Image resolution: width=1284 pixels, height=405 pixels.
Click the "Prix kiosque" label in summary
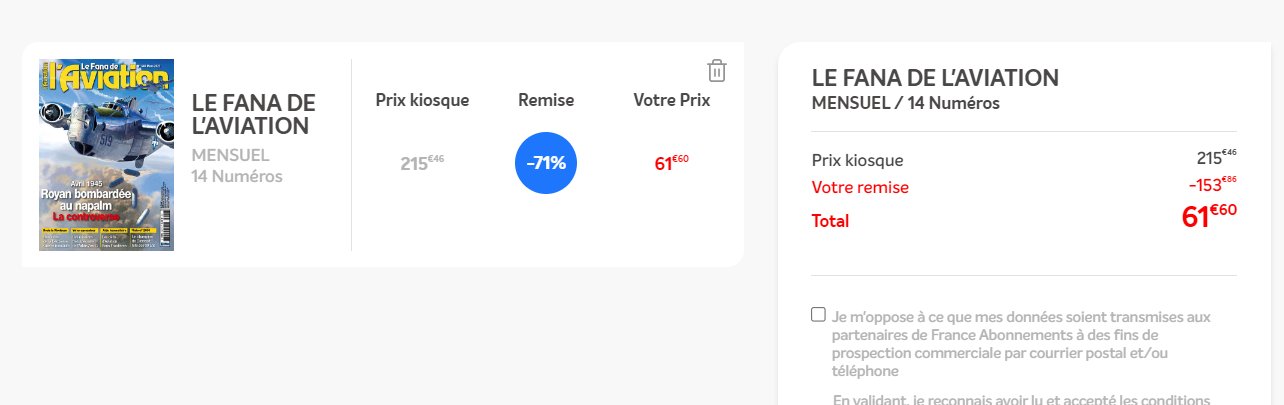pyautogui.click(x=857, y=160)
